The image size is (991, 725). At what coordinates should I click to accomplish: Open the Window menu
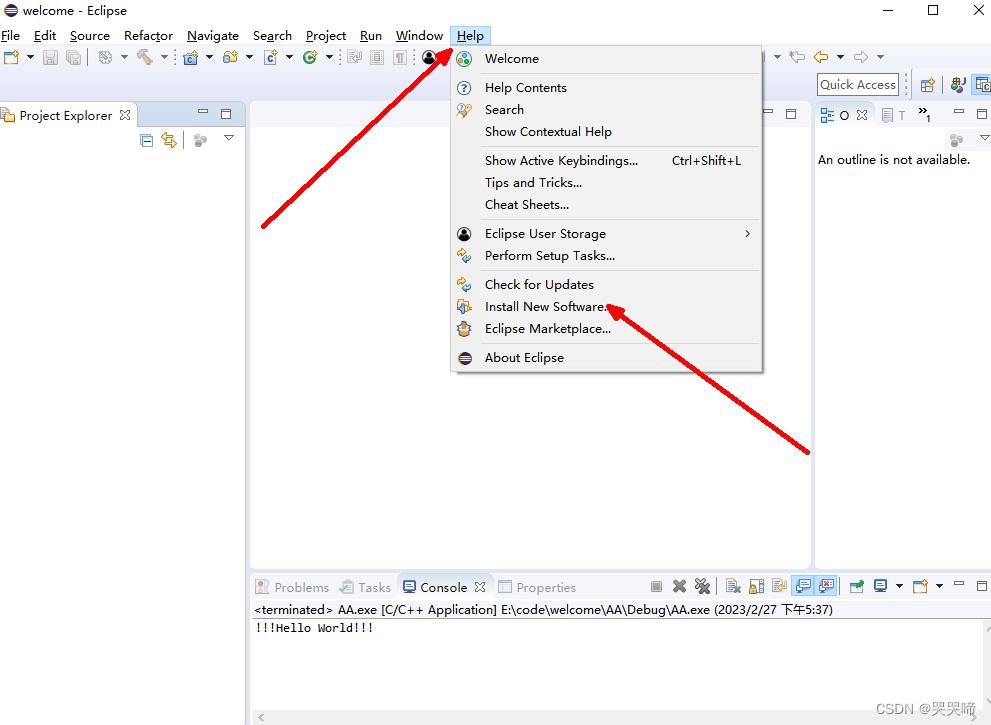(x=419, y=35)
